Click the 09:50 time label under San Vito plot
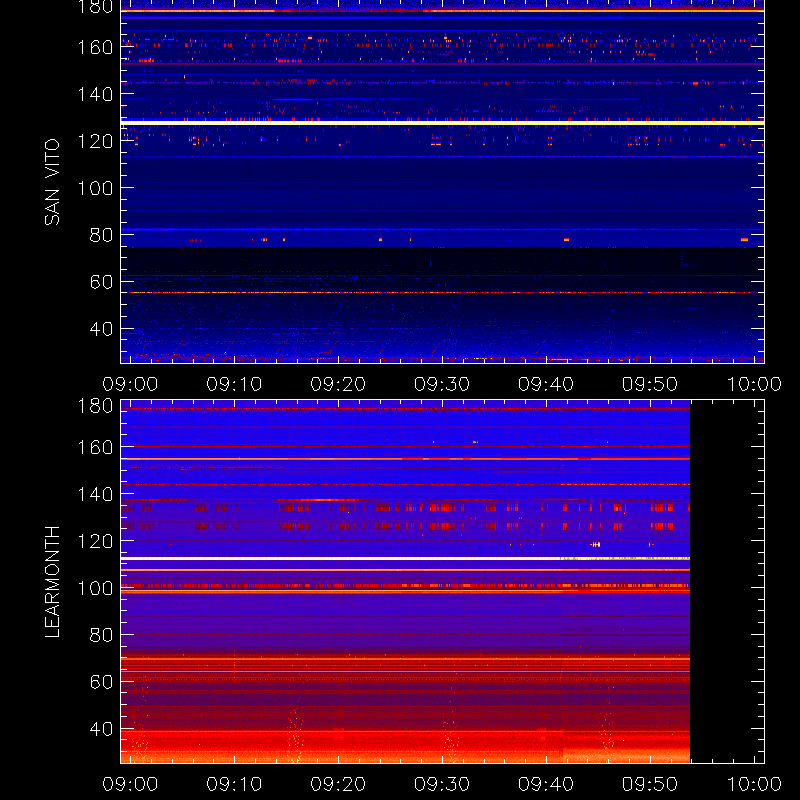This screenshot has height=800, width=800. 649,384
